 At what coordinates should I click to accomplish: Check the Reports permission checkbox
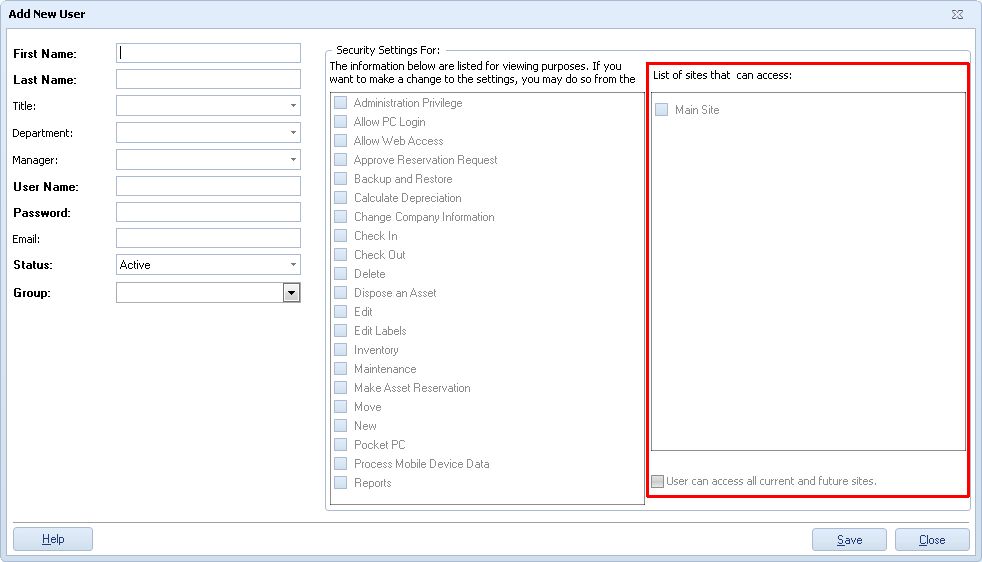[341, 483]
